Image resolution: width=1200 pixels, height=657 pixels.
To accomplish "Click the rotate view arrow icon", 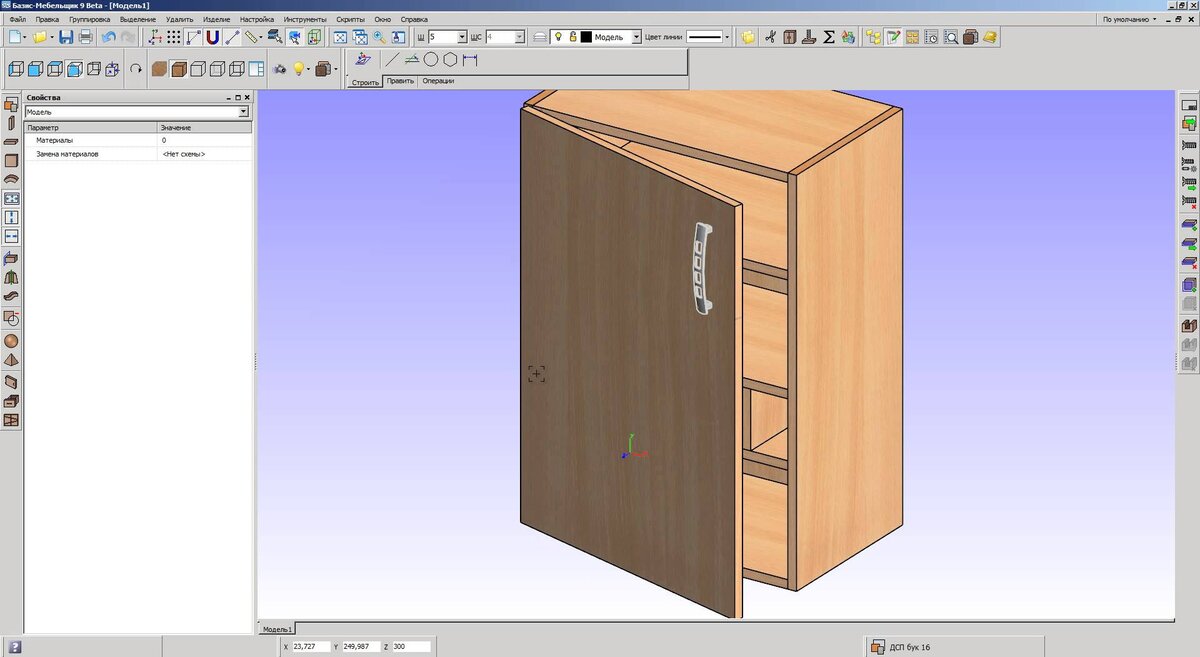I will click(136, 70).
